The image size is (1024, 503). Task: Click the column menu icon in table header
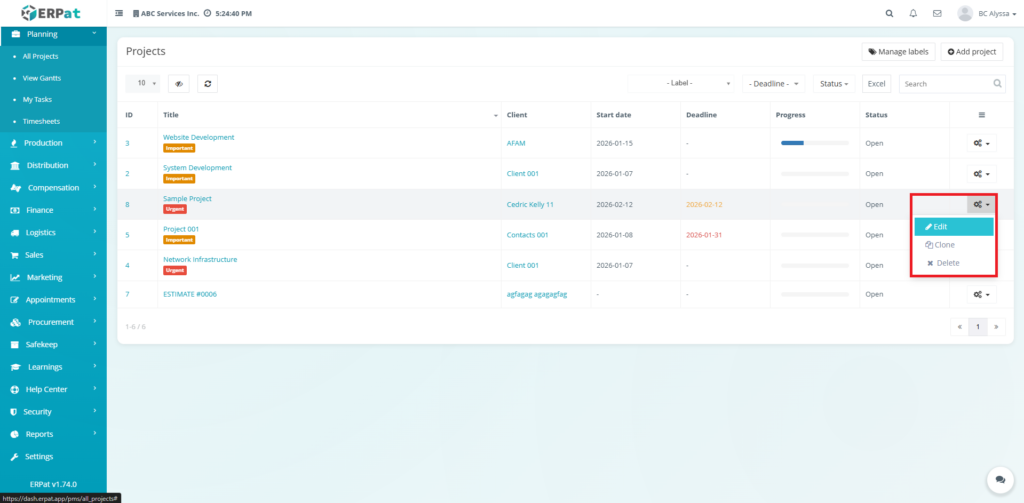tap(981, 115)
